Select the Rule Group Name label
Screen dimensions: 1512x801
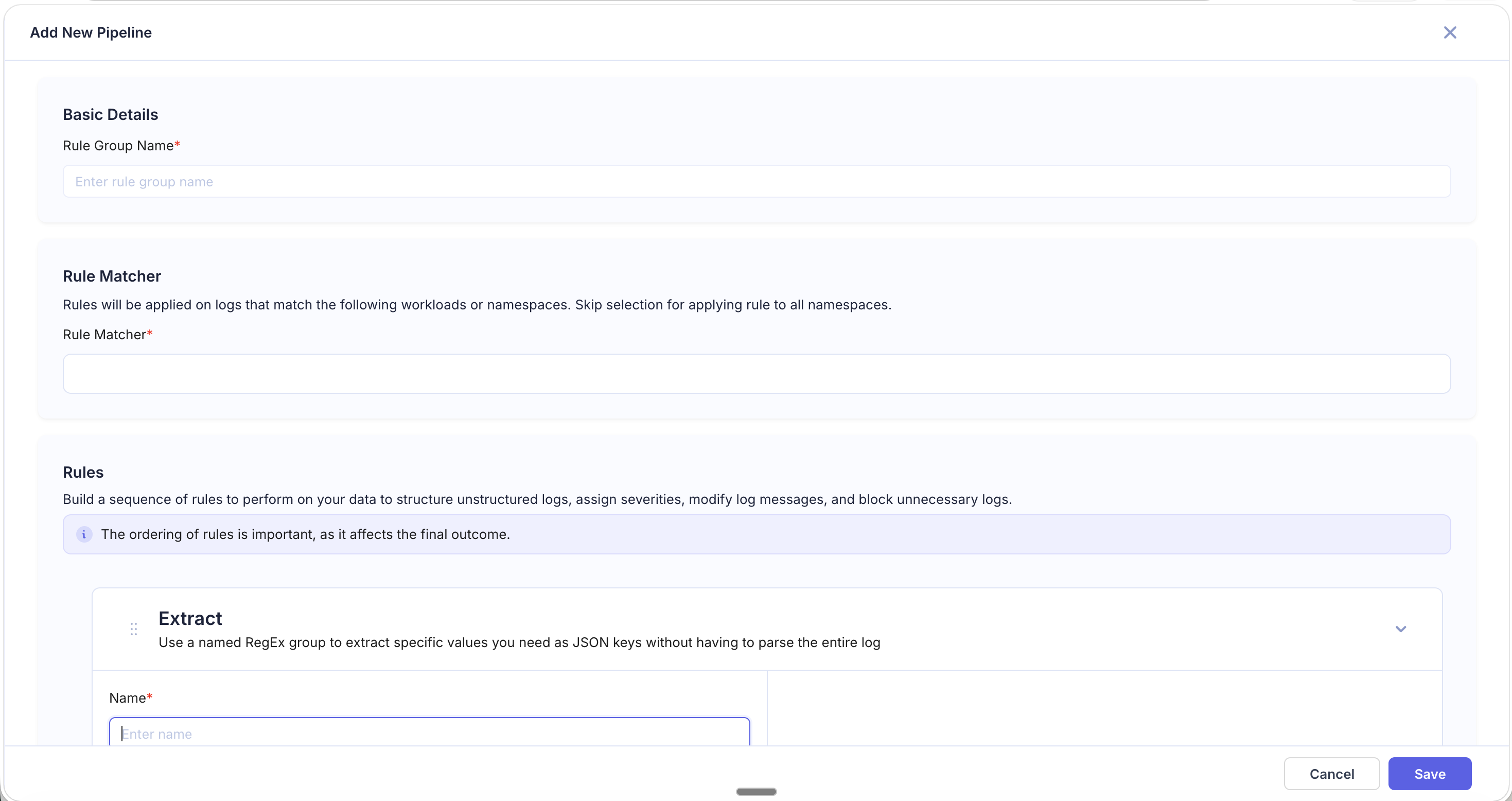click(121, 146)
